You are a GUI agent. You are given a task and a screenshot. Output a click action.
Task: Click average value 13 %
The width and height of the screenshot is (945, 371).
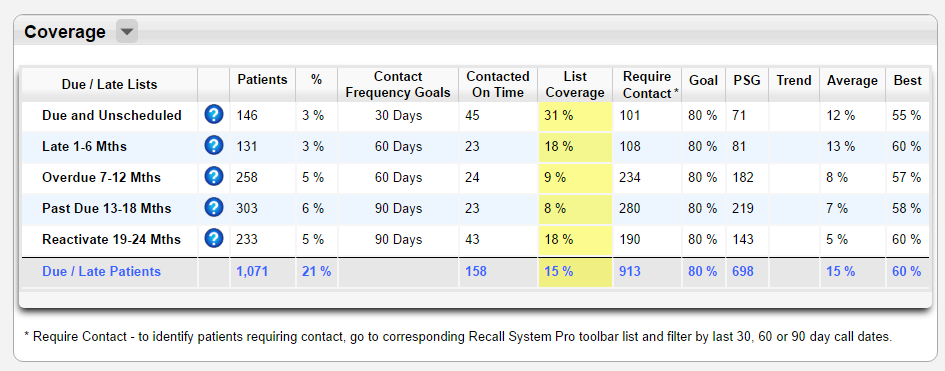[841, 146]
